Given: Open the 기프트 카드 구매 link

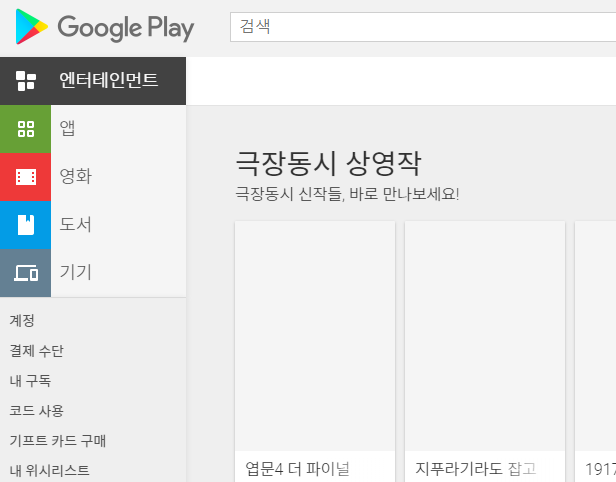Looking at the screenshot, I should 58,441.
